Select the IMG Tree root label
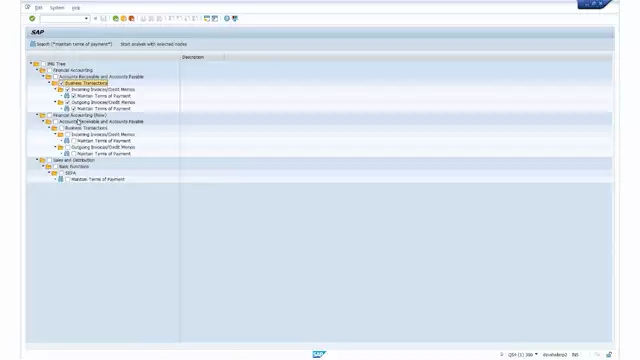The image size is (640, 360). 56,64
